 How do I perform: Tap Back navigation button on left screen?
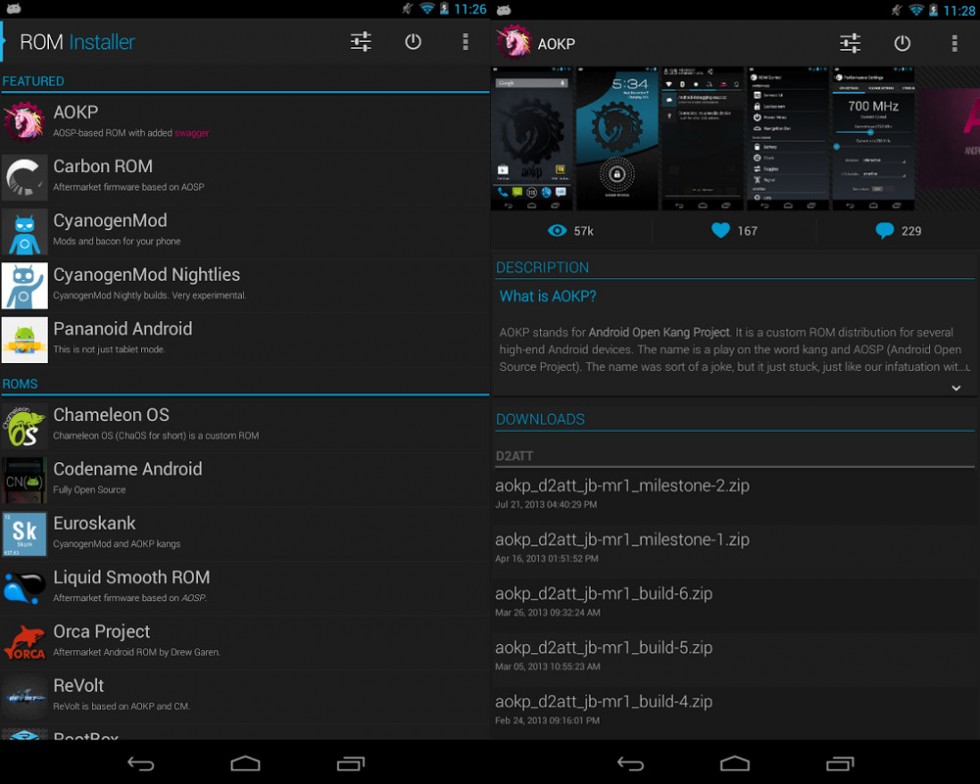click(141, 763)
